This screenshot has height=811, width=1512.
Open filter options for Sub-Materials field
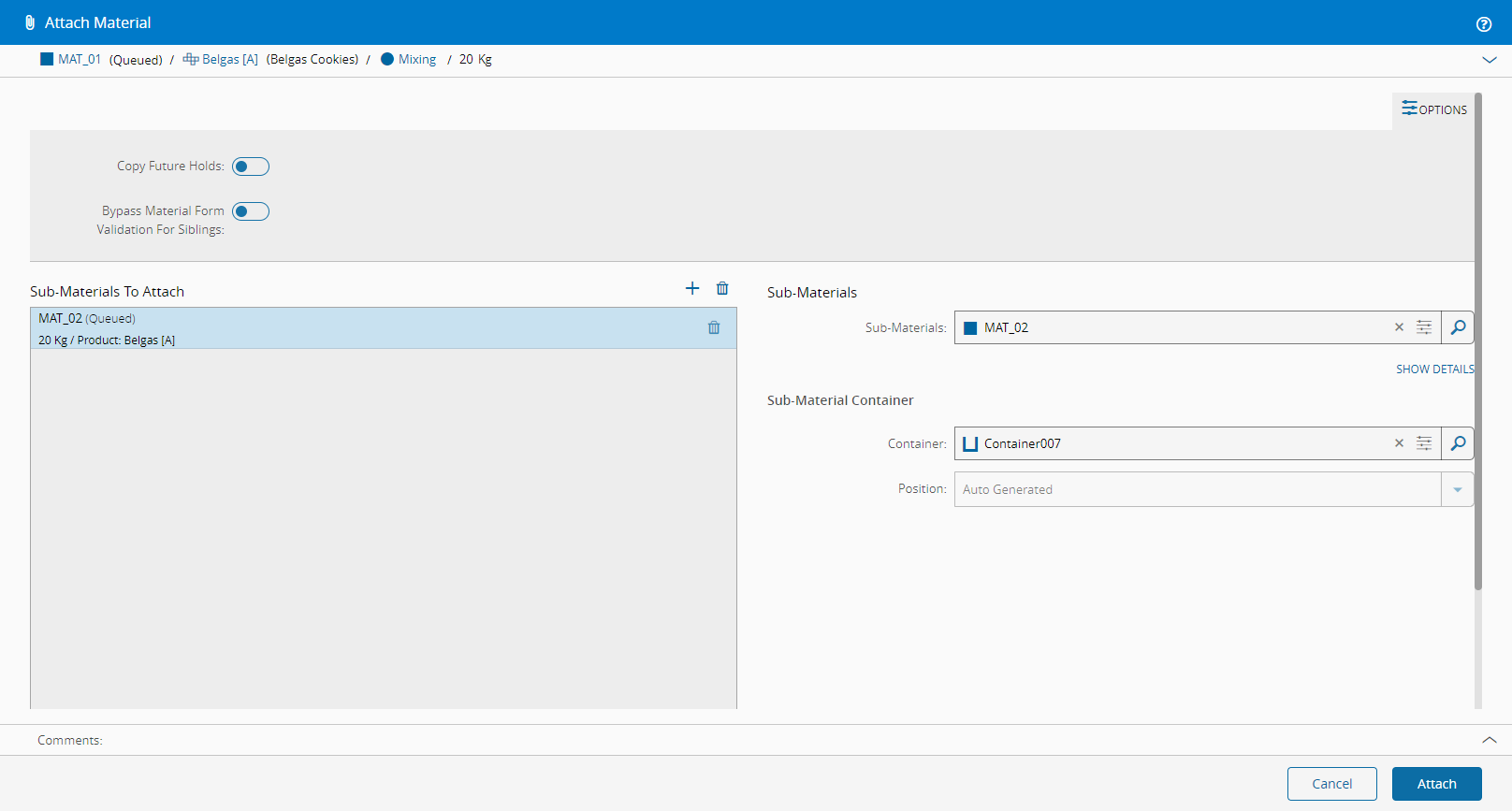tap(1424, 327)
